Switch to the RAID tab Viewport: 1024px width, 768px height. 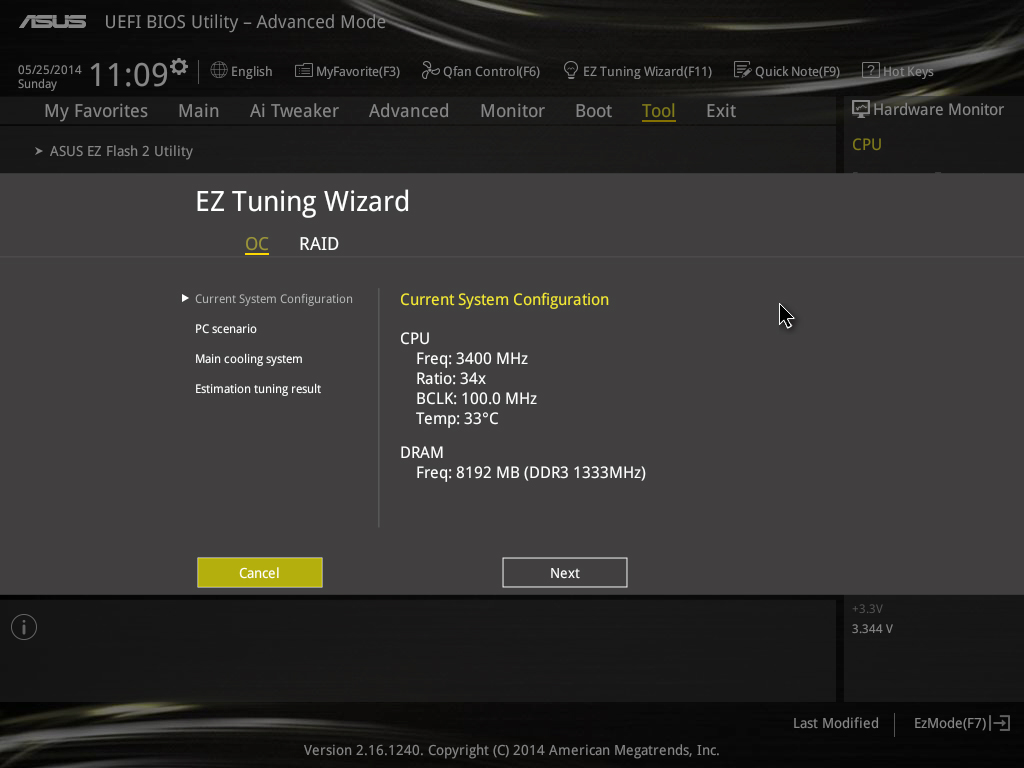[x=319, y=244]
